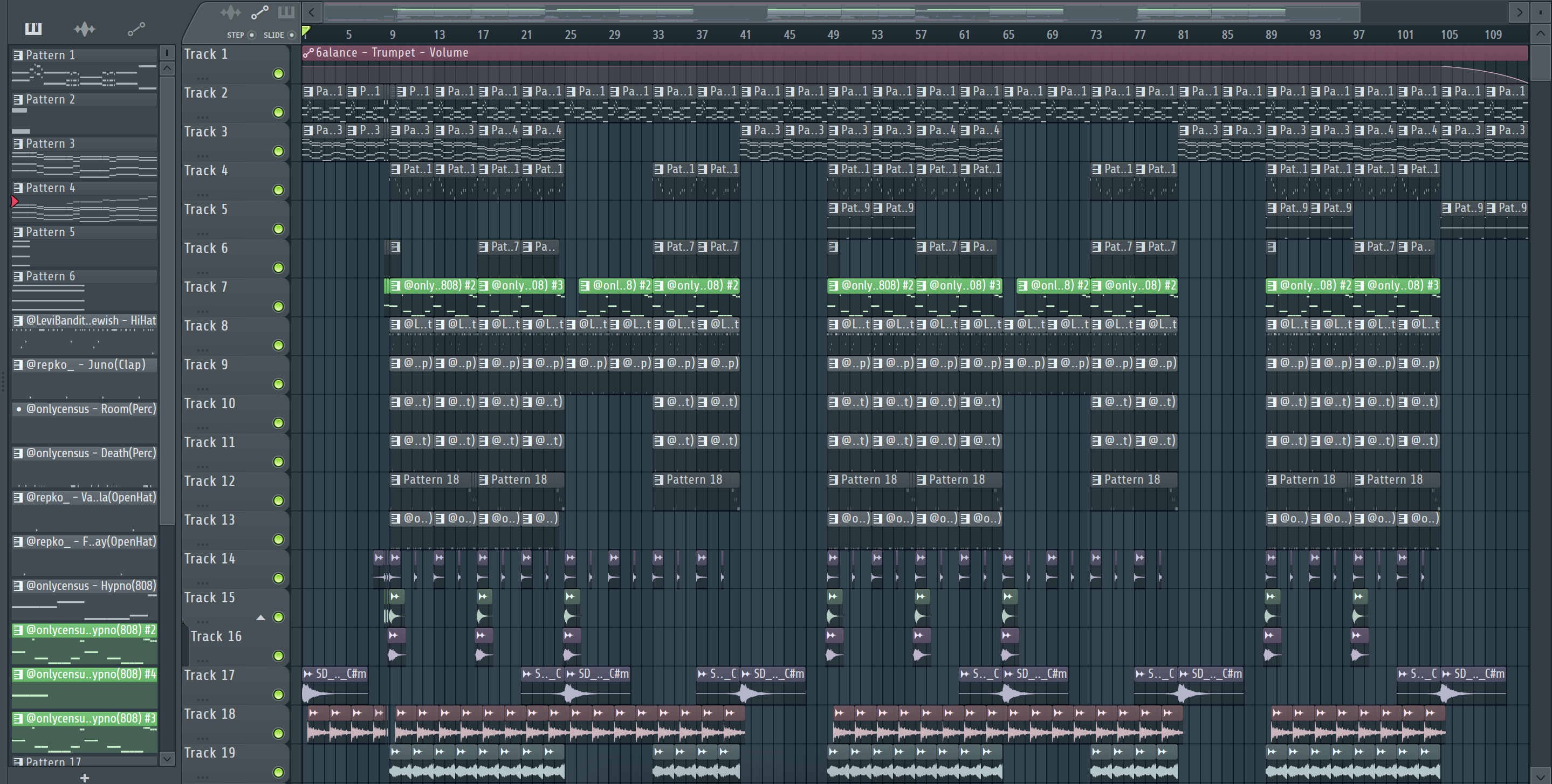Image resolution: width=1552 pixels, height=784 pixels.
Task: Select @onlycensus Hypno(808) #4 pattern
Action: click(x=84, y=687)
